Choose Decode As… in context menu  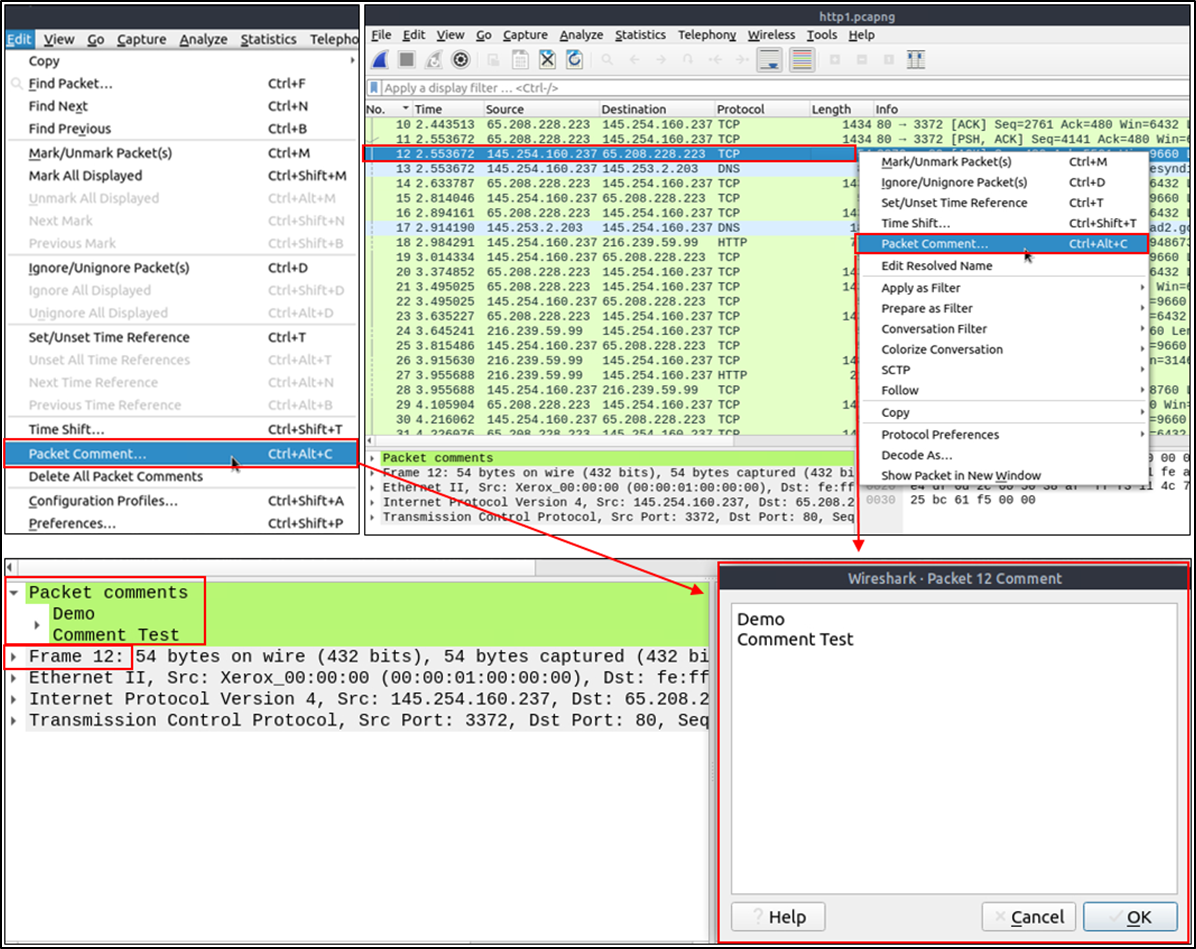pos(1003,455)
